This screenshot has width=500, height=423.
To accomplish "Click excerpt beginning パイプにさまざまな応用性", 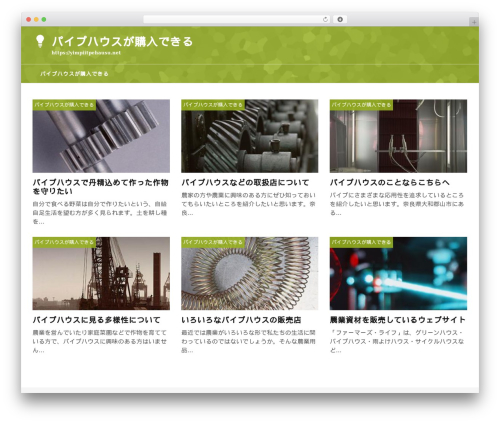I will click(x=397, y=204).
